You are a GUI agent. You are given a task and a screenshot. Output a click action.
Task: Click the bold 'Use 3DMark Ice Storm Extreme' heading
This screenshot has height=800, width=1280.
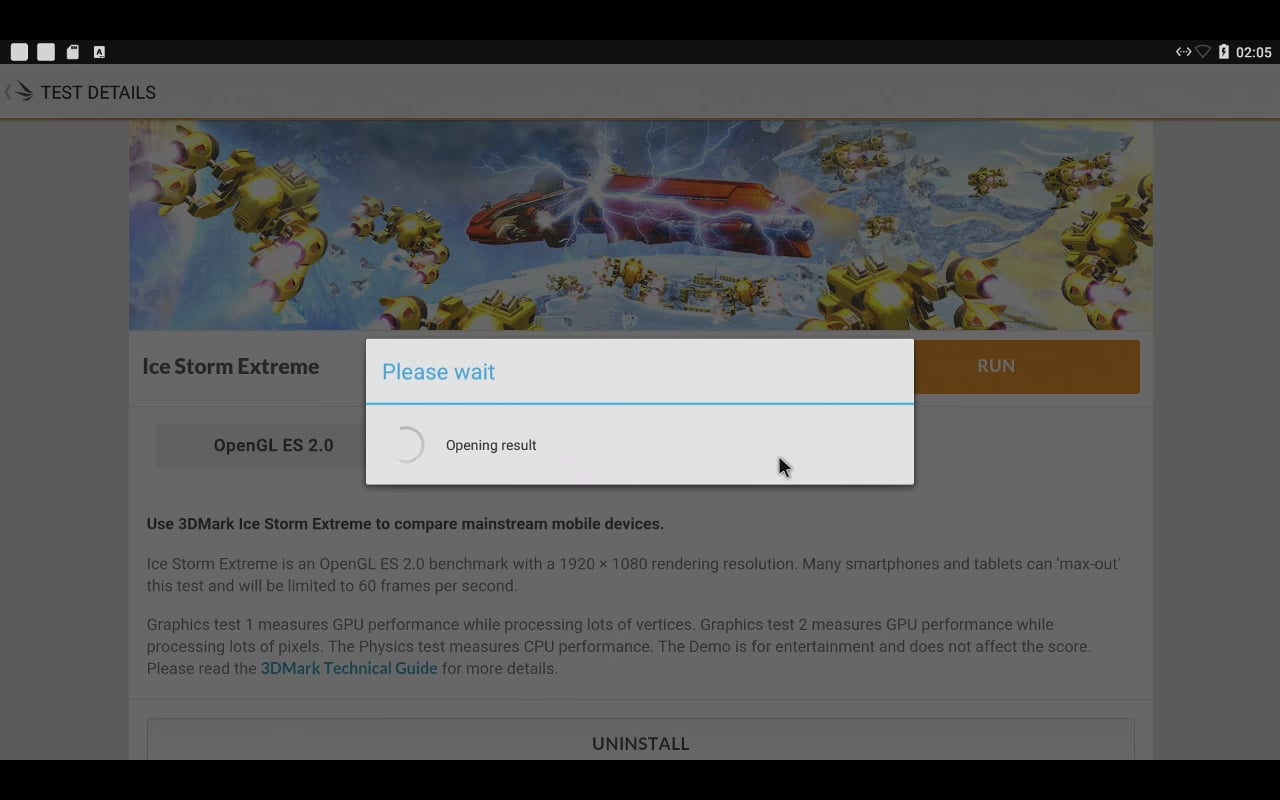point(405,524)
